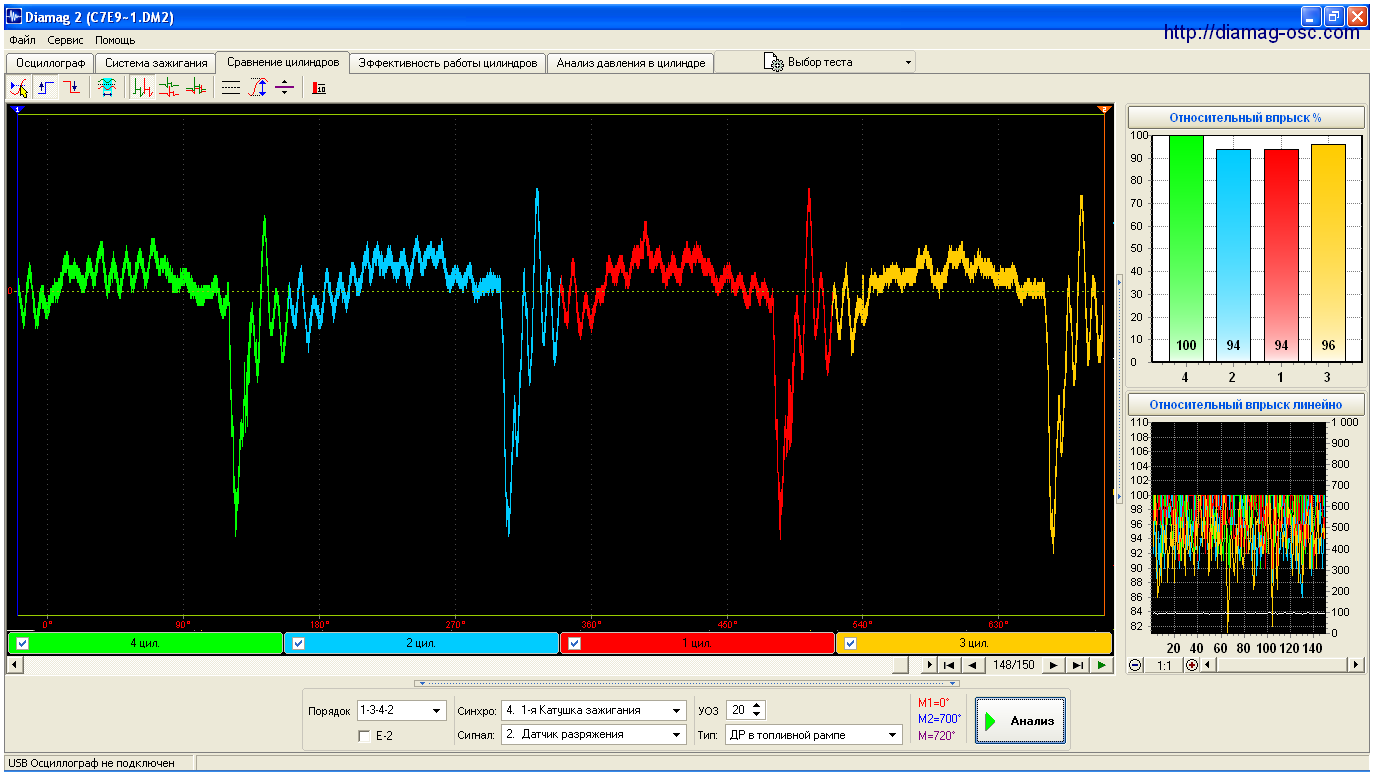Select overlaid cylinder waveform view icon
Screen dimensions: 1374x776
pos(195,88)
